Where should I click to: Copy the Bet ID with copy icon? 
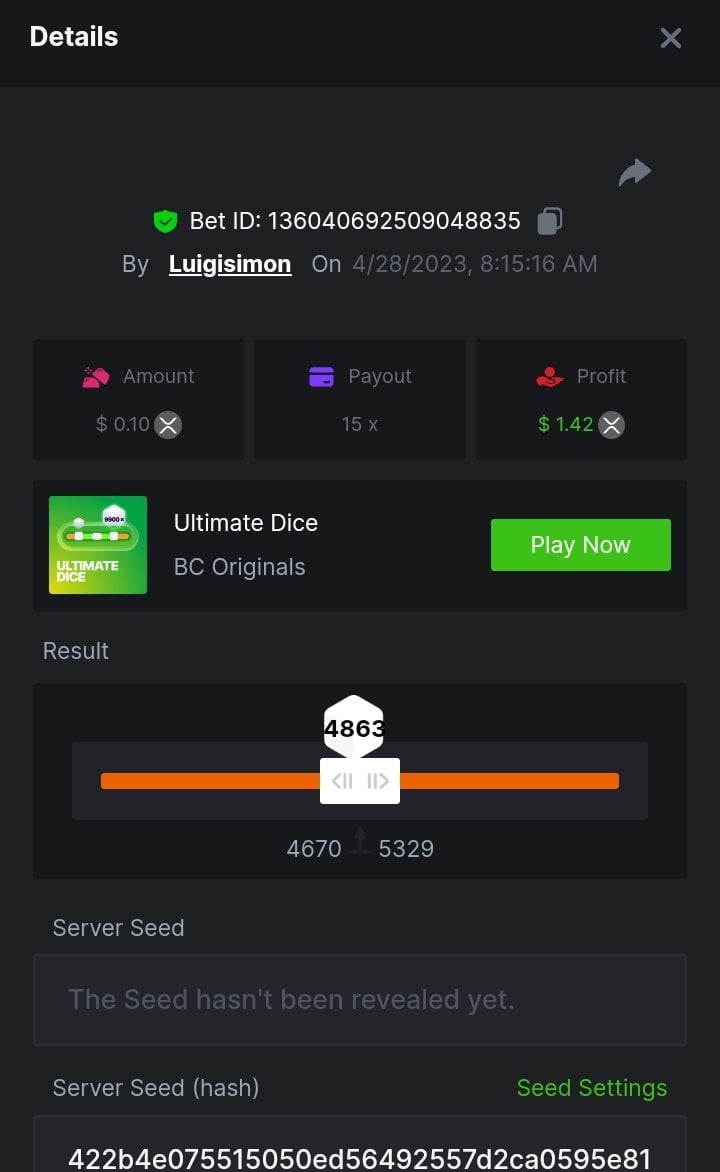pos(549,221)
